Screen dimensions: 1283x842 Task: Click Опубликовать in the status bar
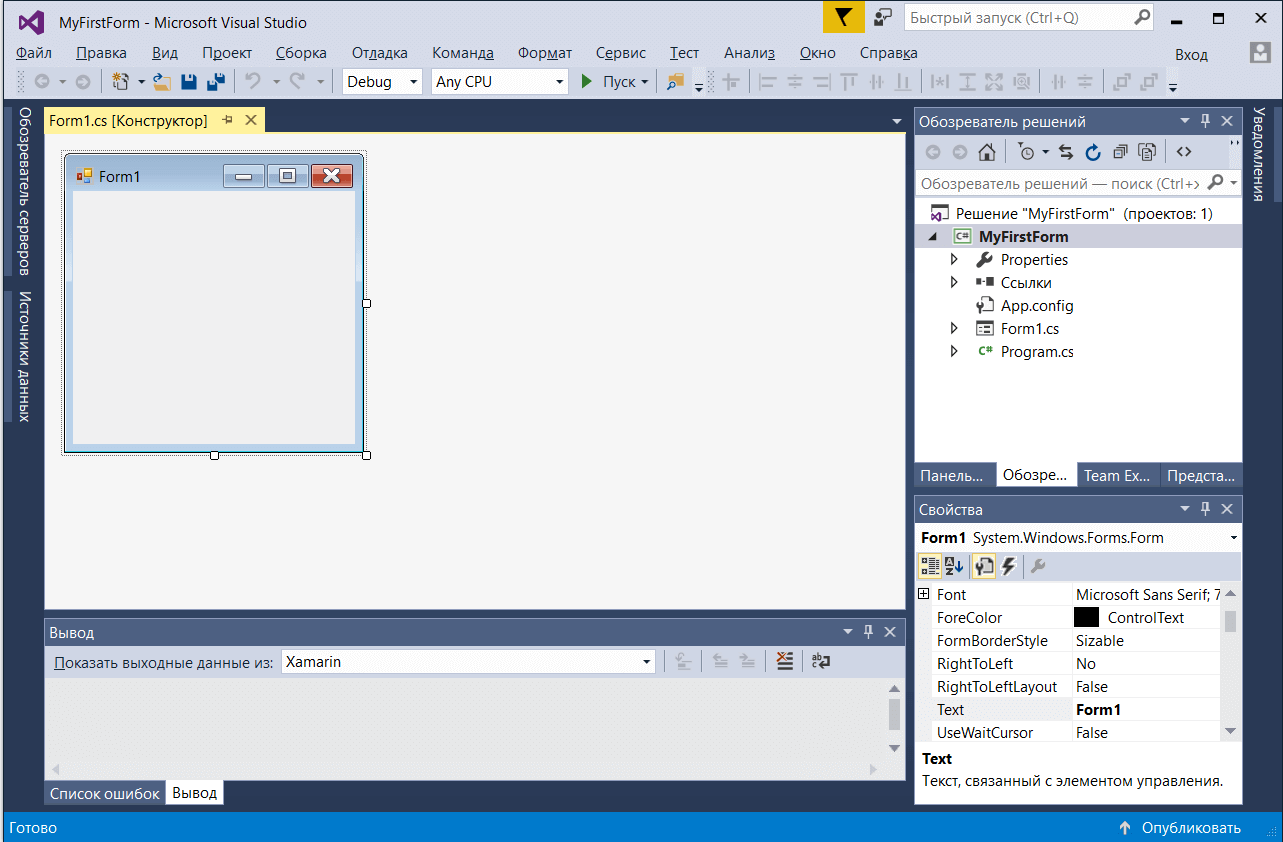click(1180, 828)
